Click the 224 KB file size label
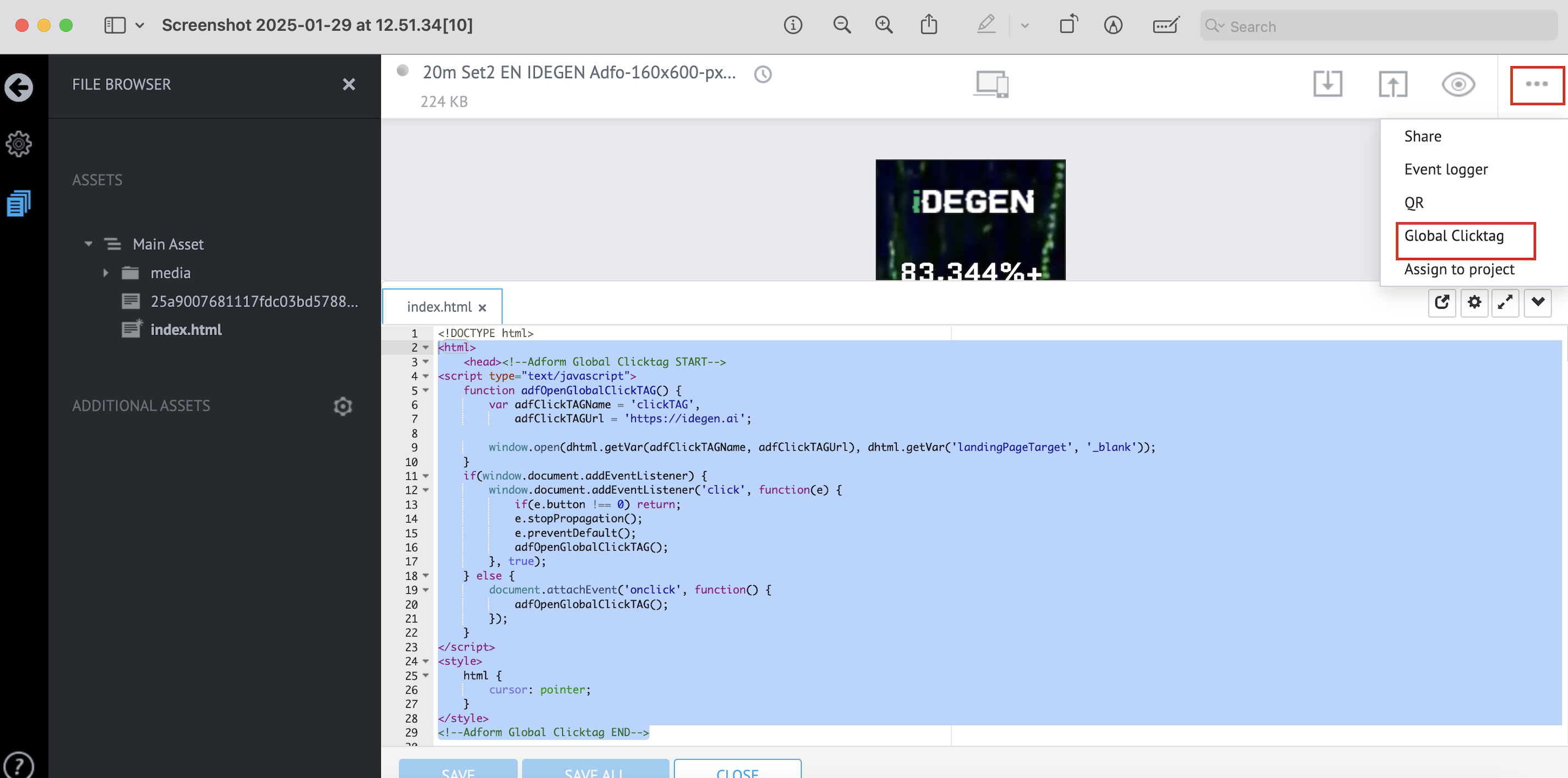This screenshot has height=778, width=1568. tap(445, 102)
